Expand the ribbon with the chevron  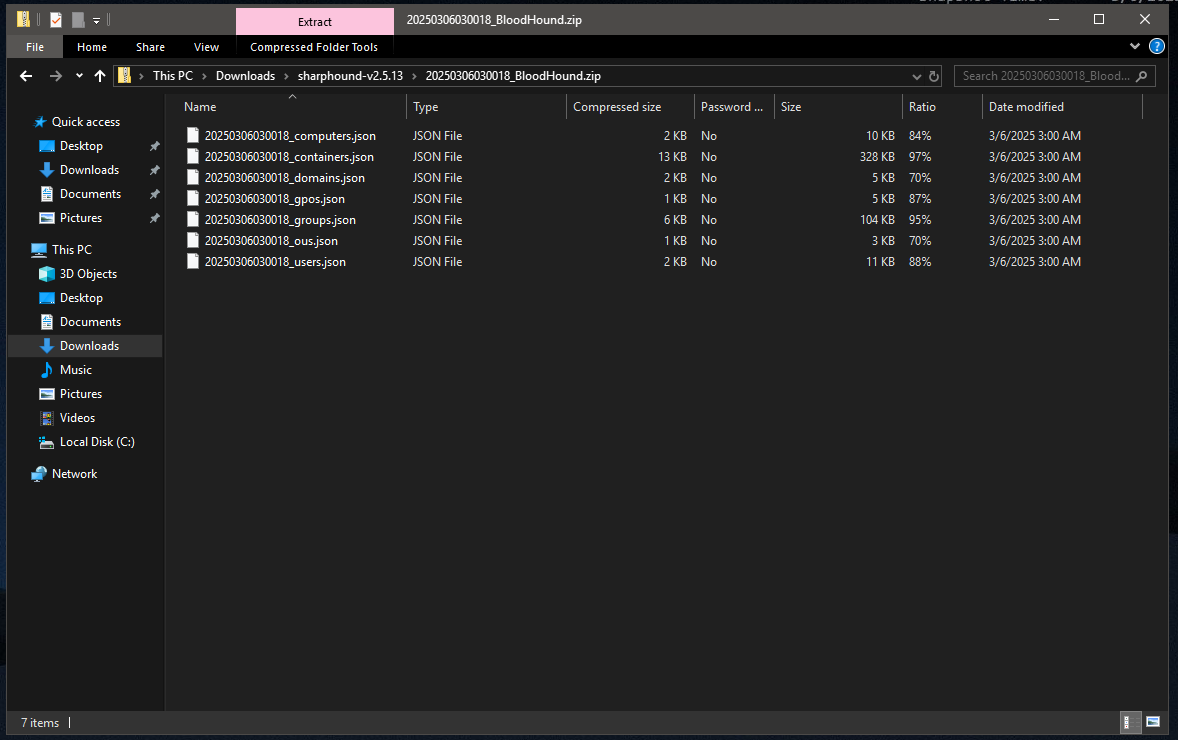pyautogui.click(x=1134, y=47)
